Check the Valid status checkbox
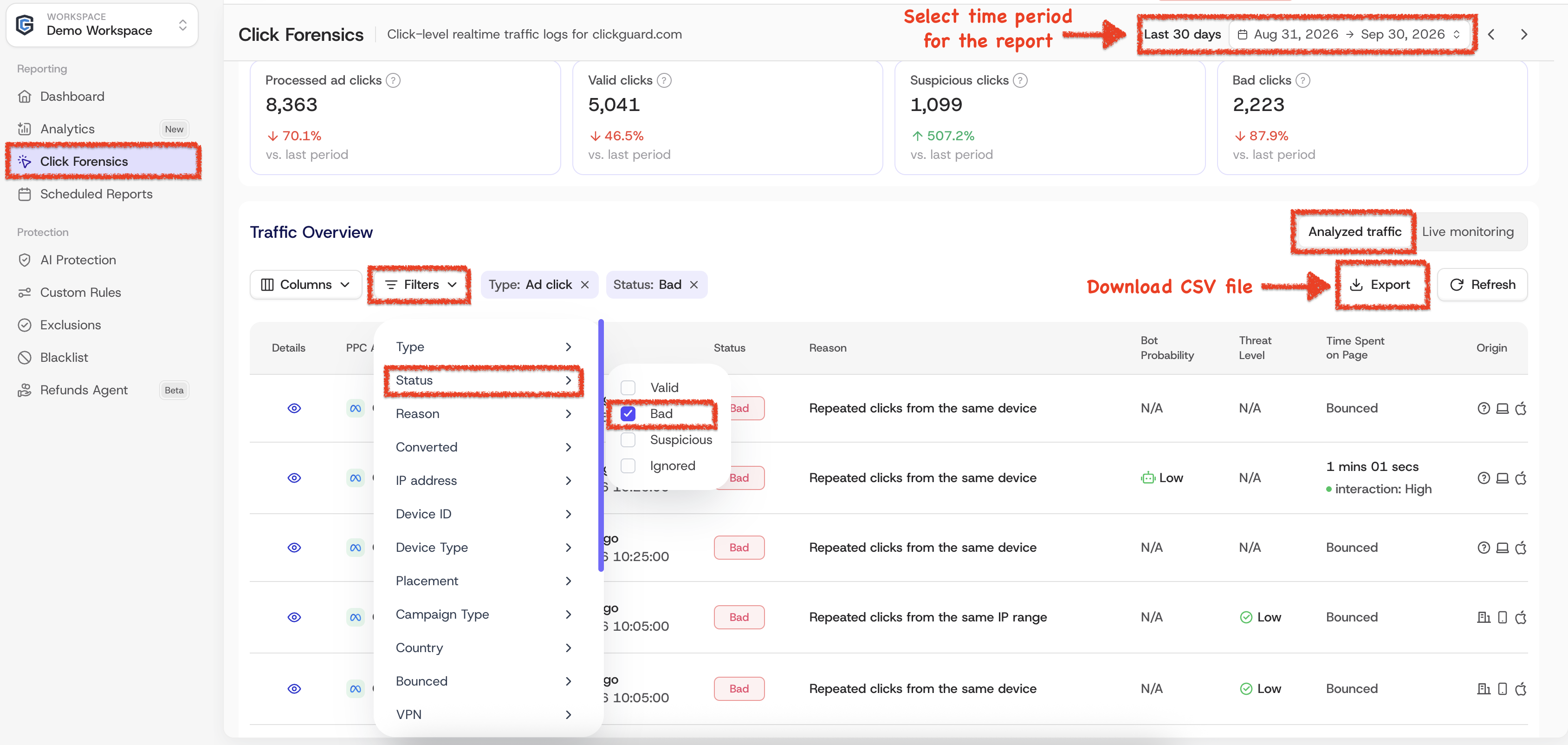Screen dimensions: 1568x745 (628, 387)
